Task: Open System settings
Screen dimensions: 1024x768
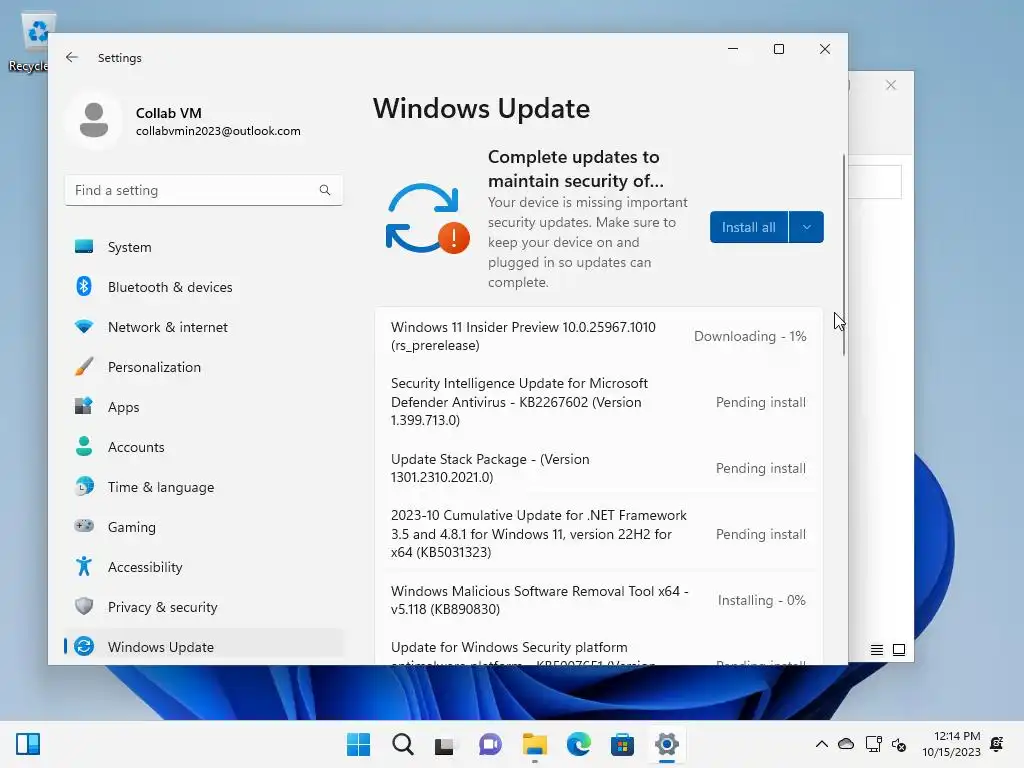Action: click(204, 247)
